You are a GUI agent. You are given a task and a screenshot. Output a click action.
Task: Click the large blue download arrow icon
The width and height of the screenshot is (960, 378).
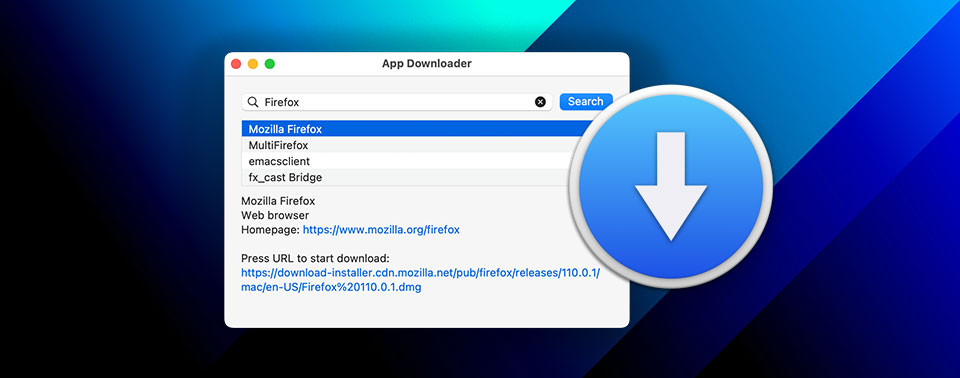coord(670,186)
